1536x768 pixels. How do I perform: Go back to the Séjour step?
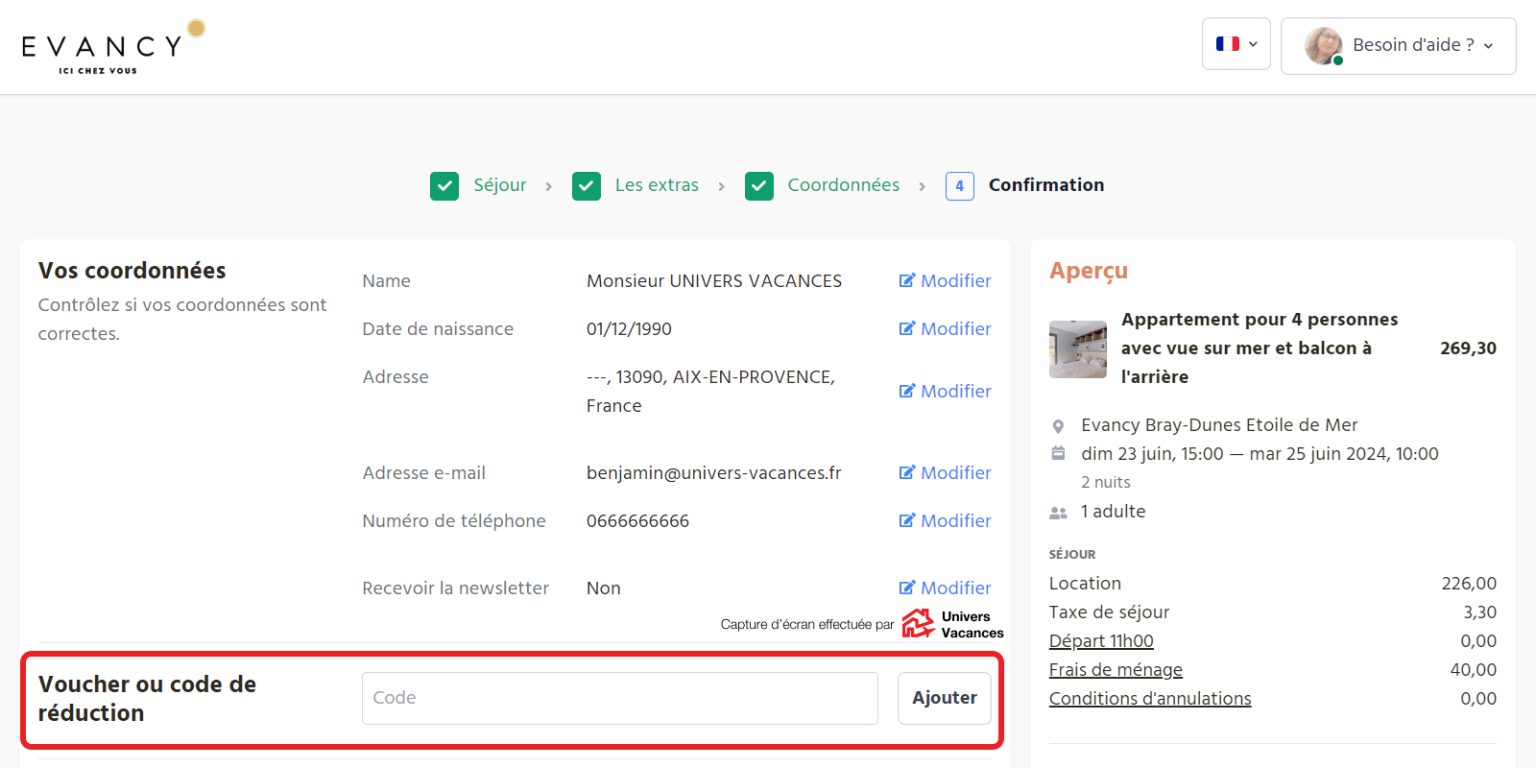click(x=499, y=185)
